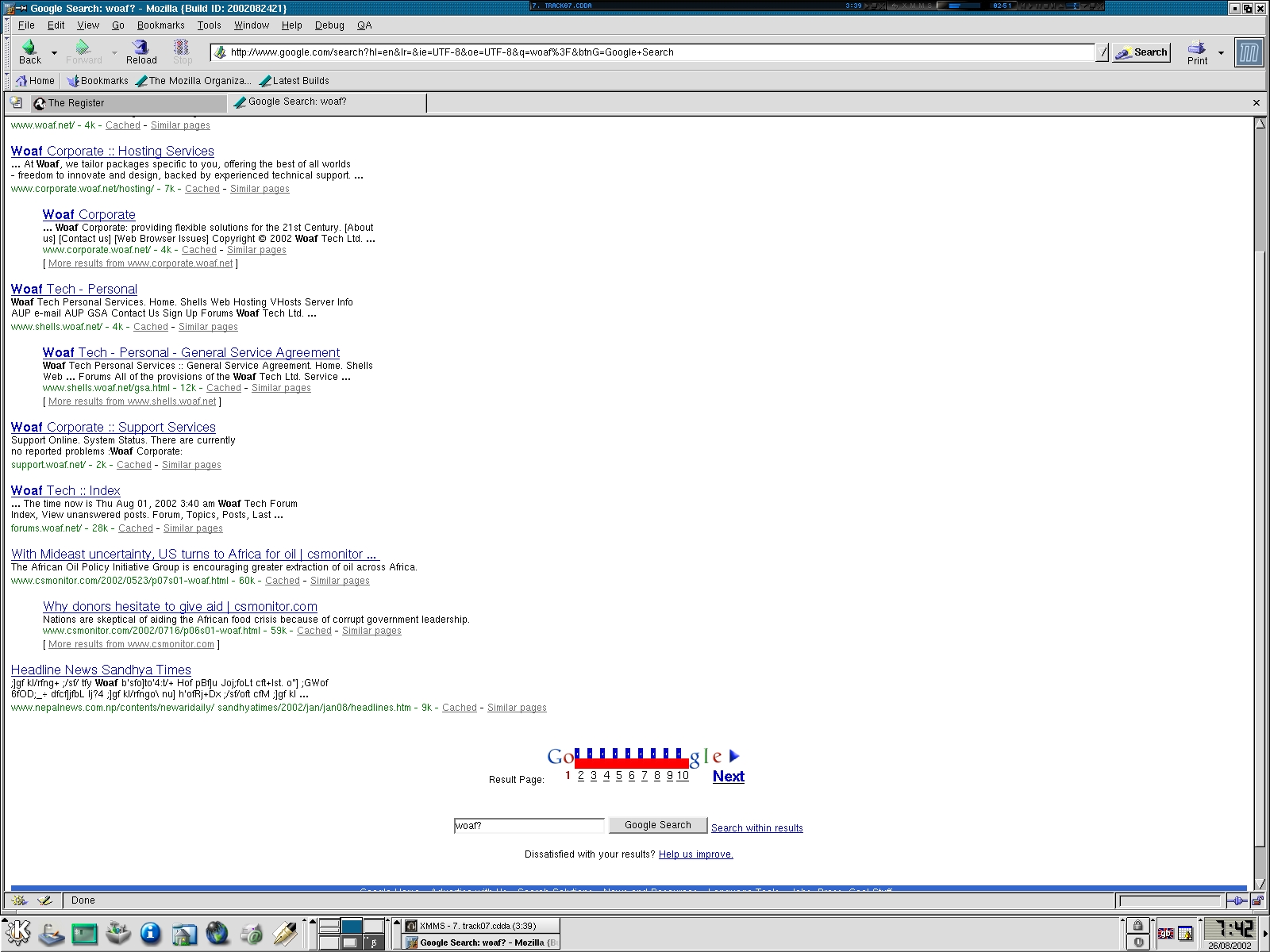
Task: Open the Bookmarks menu
Action: pyautogui.click(x=160, y=25)
